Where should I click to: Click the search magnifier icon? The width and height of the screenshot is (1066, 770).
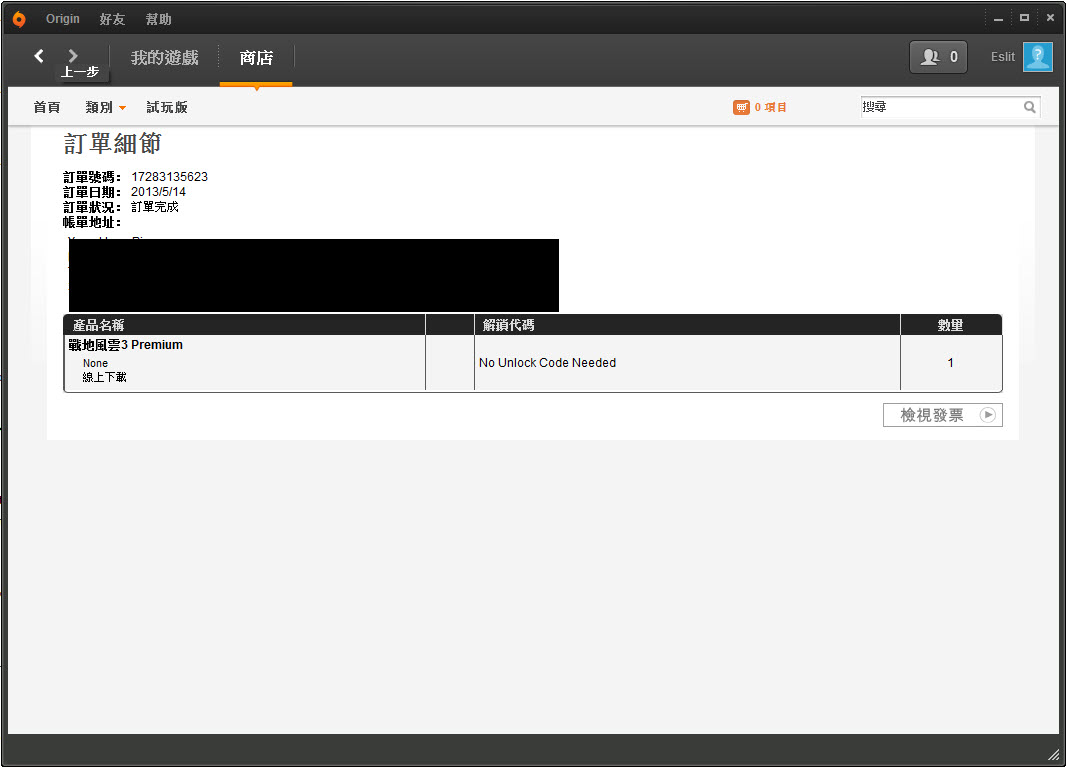click(1029, 107)
